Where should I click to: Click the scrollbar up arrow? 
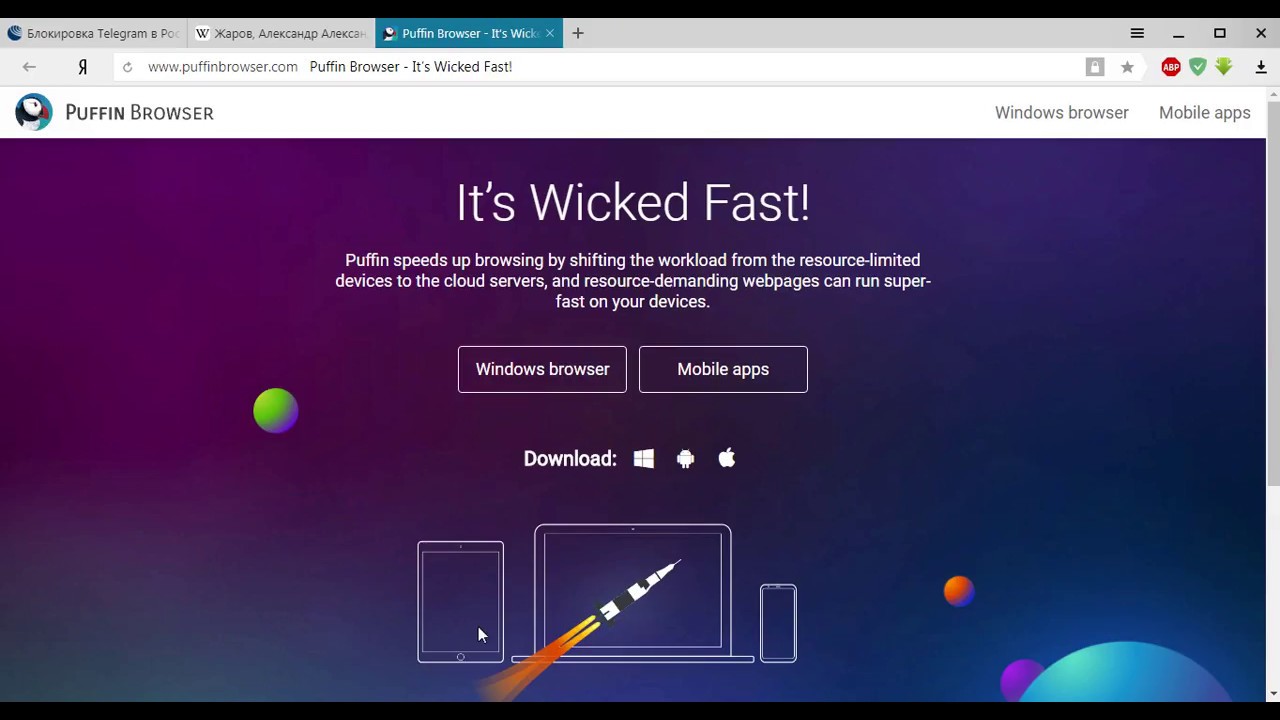coord(1273,94)
